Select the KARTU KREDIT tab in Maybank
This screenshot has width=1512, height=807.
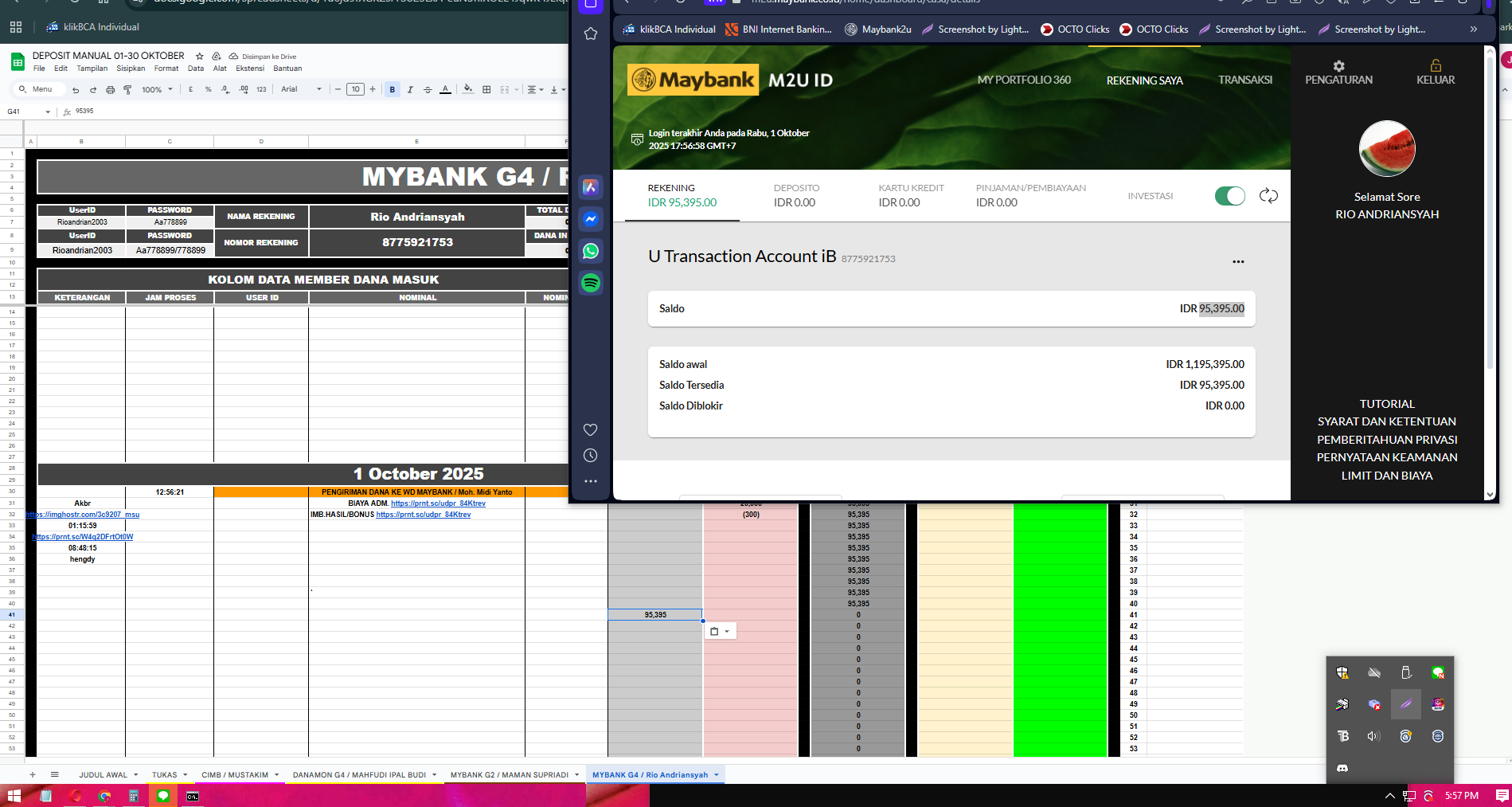[x=911, y=195]
